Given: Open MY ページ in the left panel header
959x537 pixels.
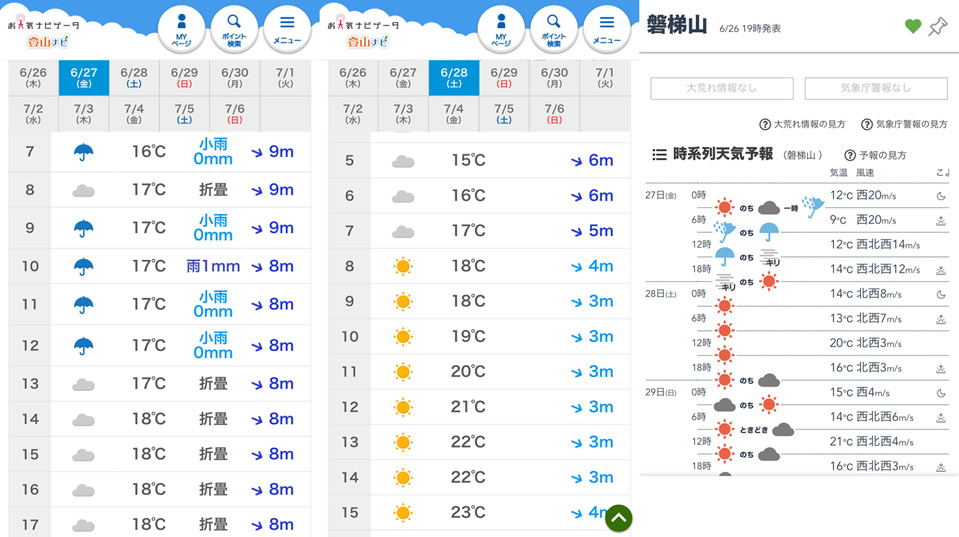Looking at the screenshot, I should tap(181, 30).
